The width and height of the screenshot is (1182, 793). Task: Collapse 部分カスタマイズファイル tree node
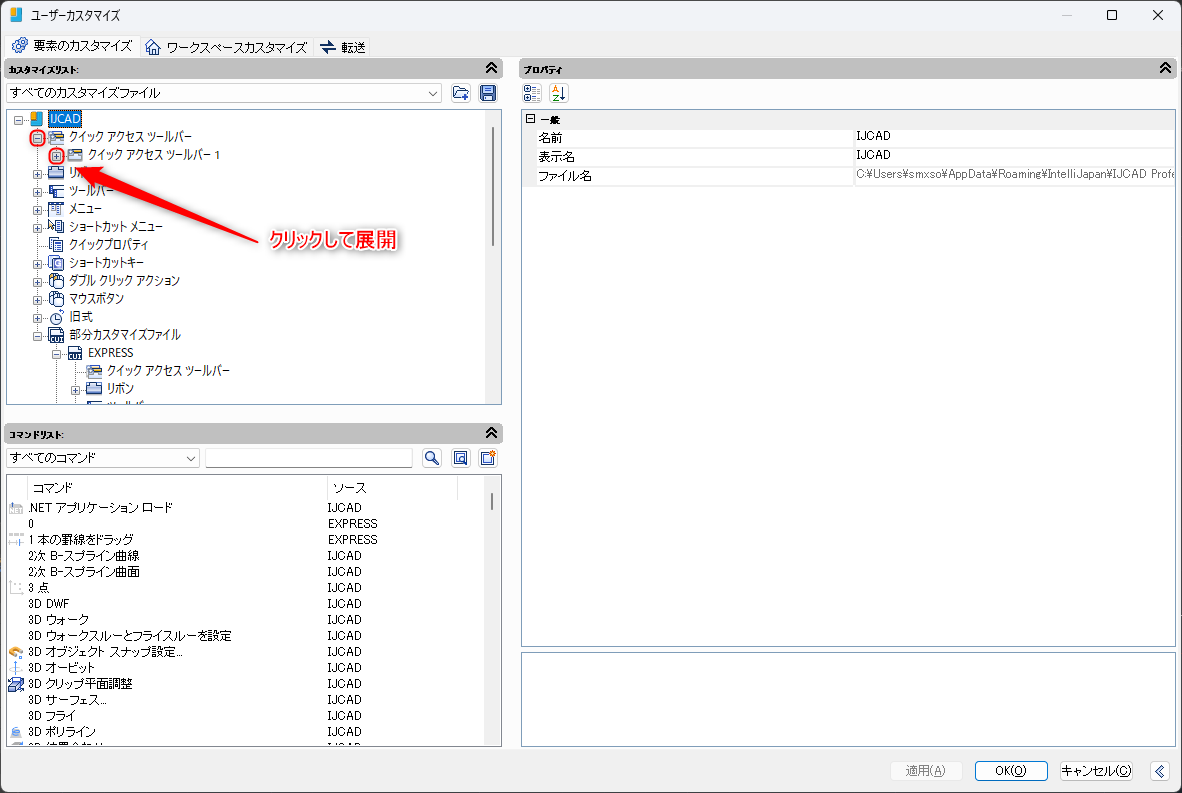point(37,336)
